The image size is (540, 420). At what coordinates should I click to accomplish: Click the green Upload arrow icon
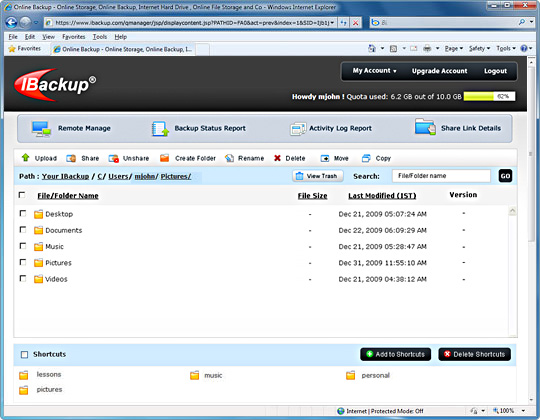click(25, 158)
